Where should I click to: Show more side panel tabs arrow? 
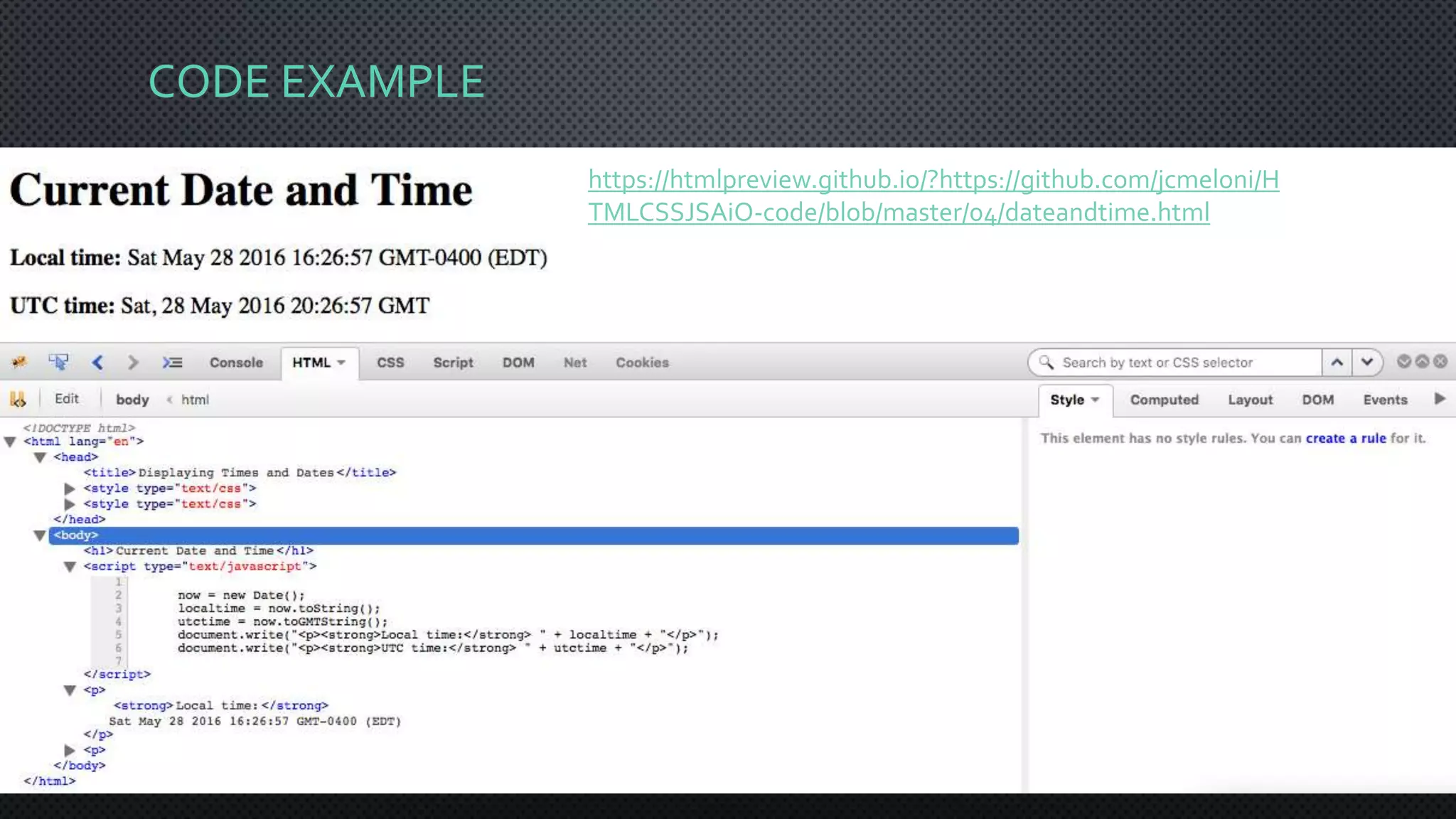(1440, 399)
